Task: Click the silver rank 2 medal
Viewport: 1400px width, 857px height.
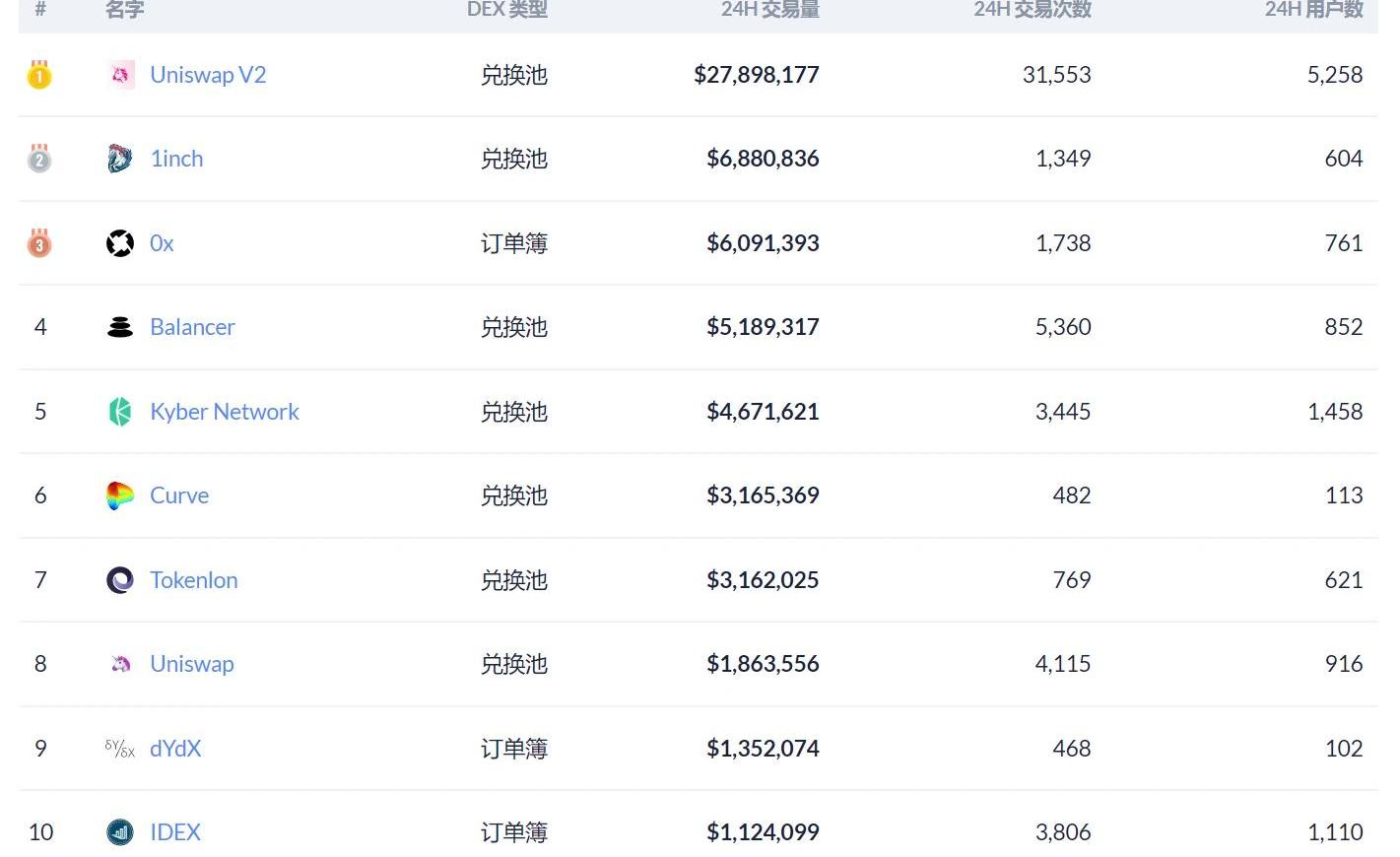Action: click(39, 159)
